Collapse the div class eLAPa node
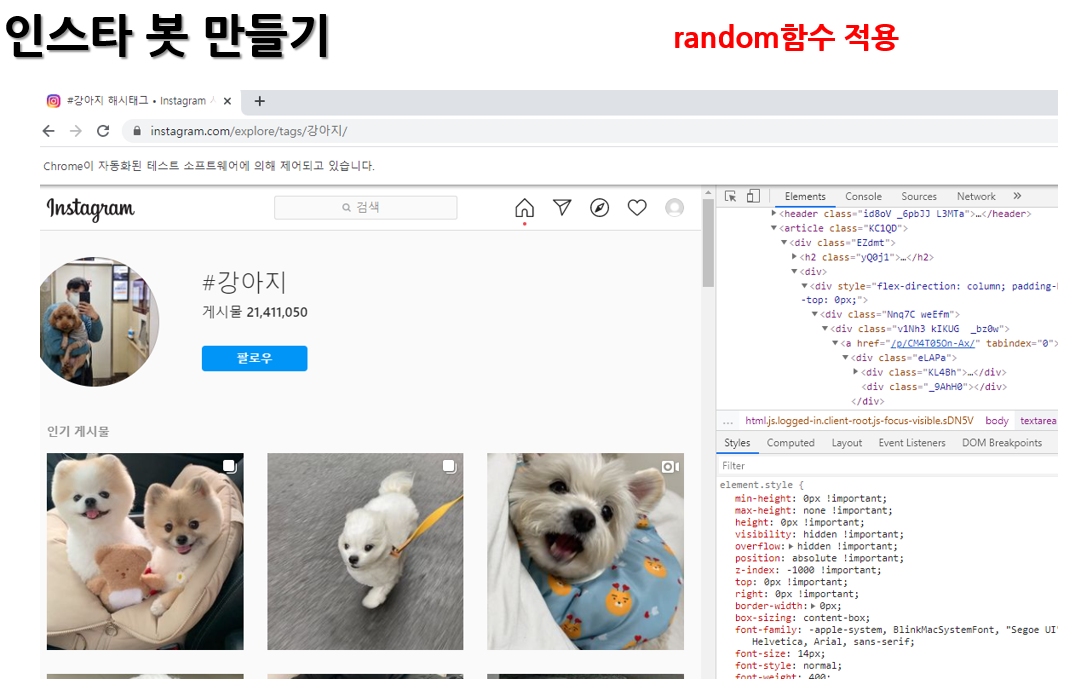This screenshot has height=688, width=1077. tap(846, 357)
